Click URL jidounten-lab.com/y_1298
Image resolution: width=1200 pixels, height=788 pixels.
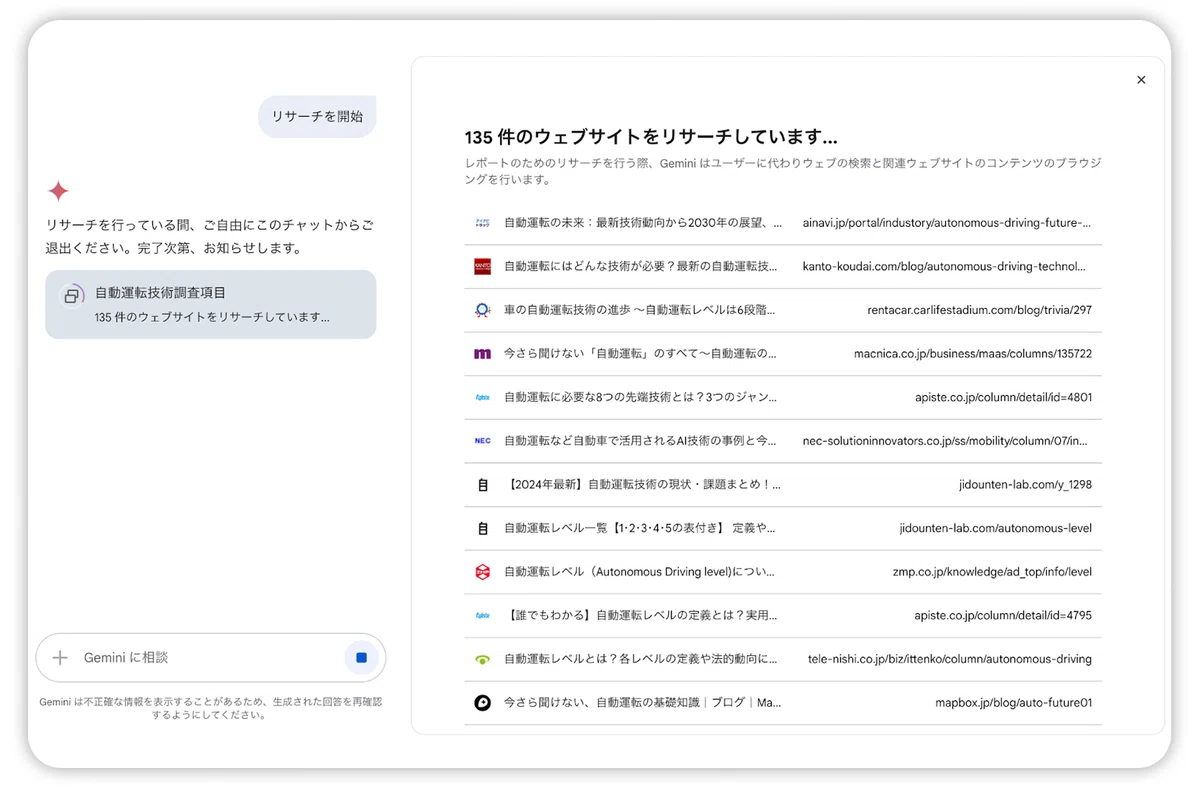coord(1025,485)
